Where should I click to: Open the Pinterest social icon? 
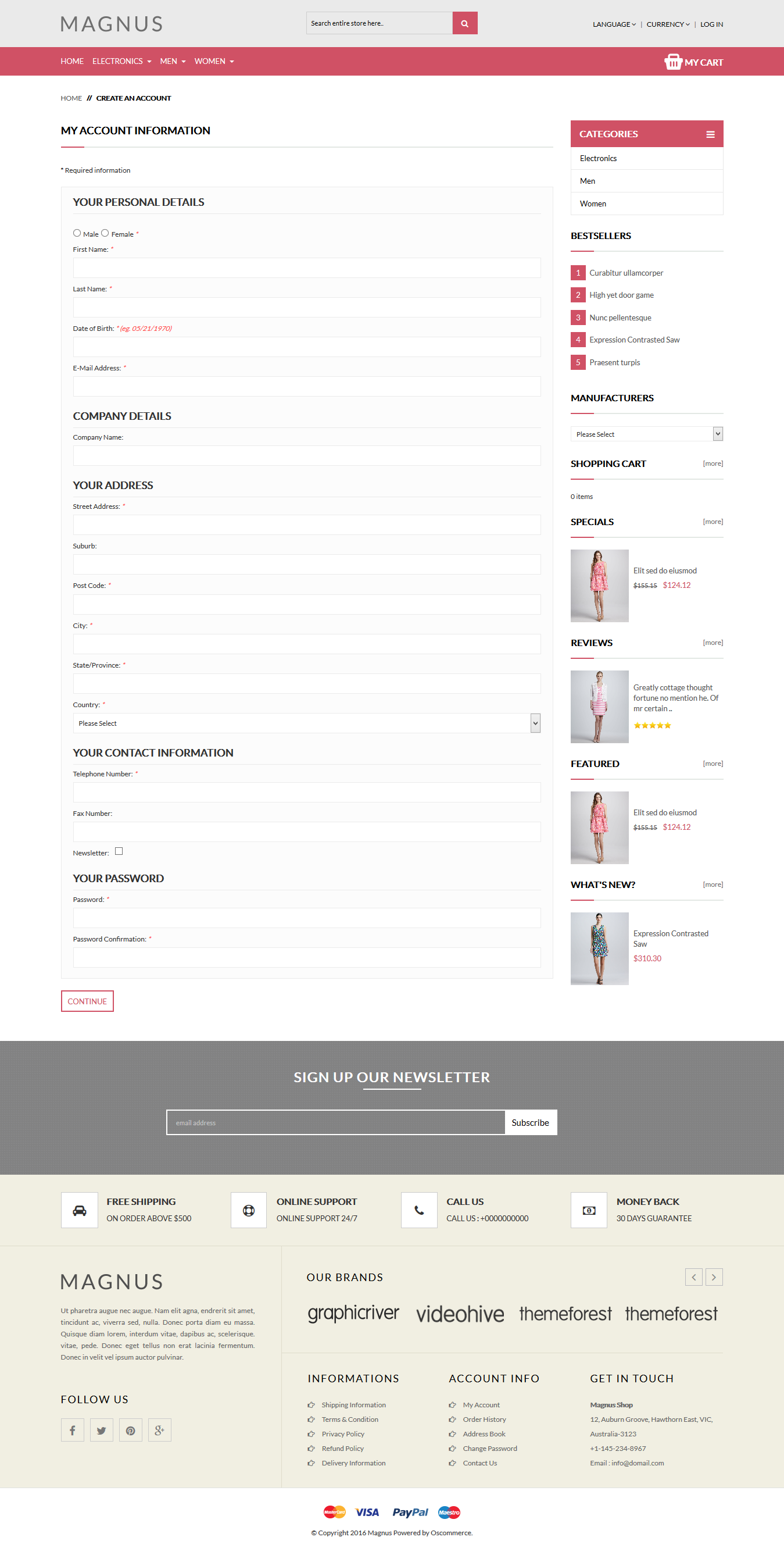pyautogui.click(x=130, y=1429)
